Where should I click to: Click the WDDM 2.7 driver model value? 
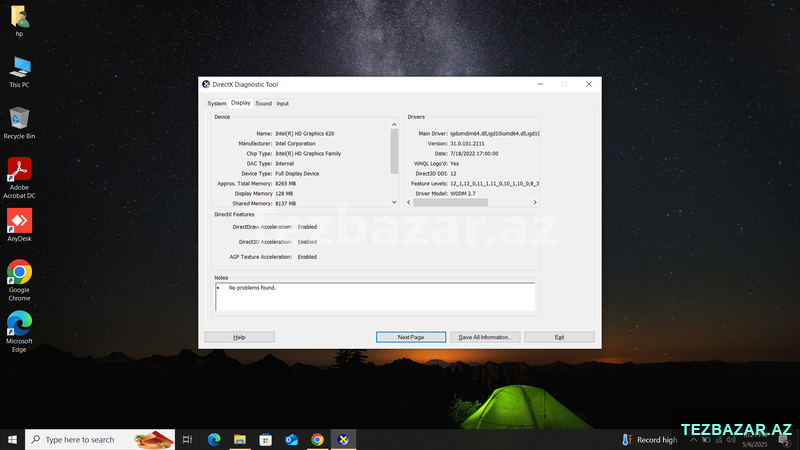463,194
